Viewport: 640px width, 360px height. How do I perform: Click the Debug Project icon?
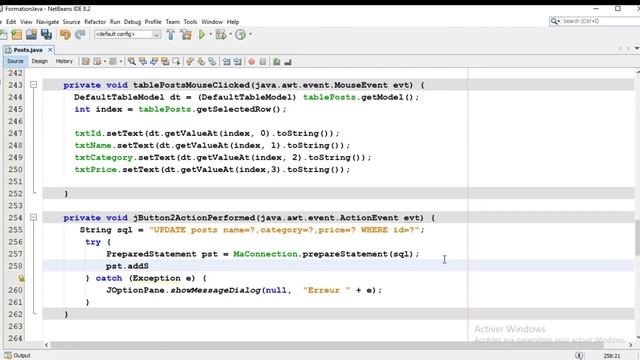pos(221,35)
